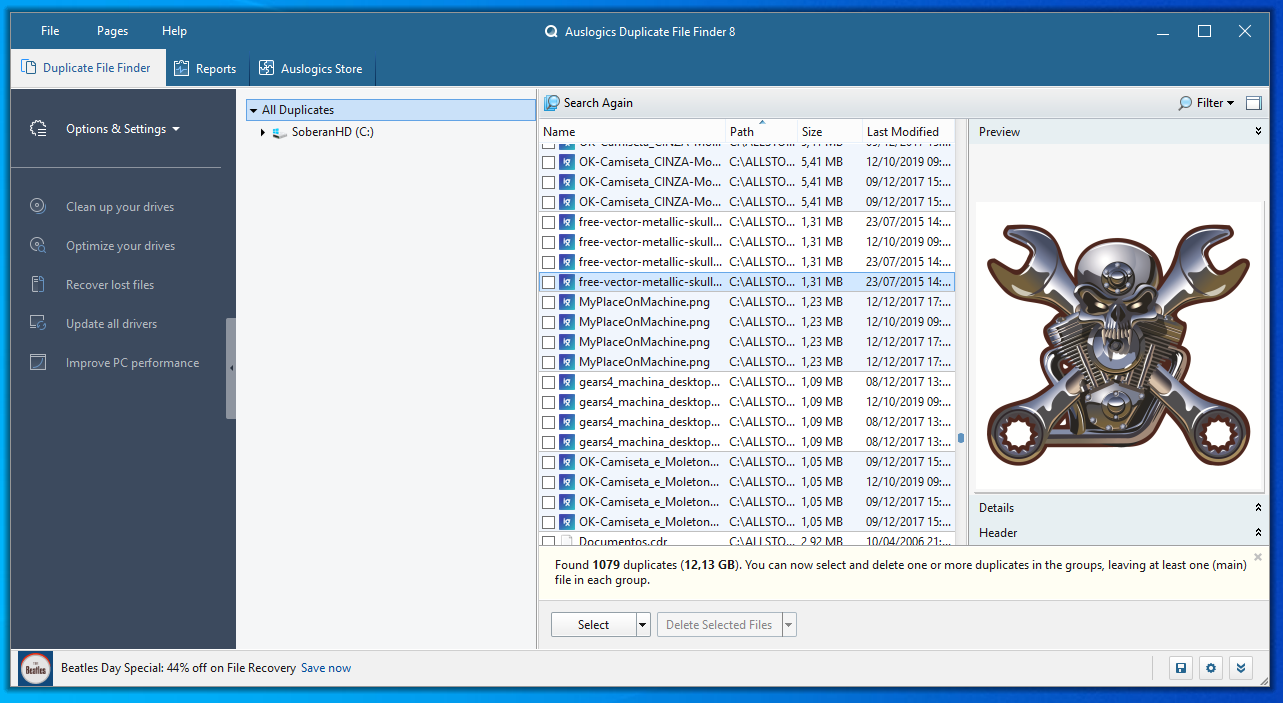Open the Help menu
This screenshot has height=703, width=1283.
[x=174, y=31]
